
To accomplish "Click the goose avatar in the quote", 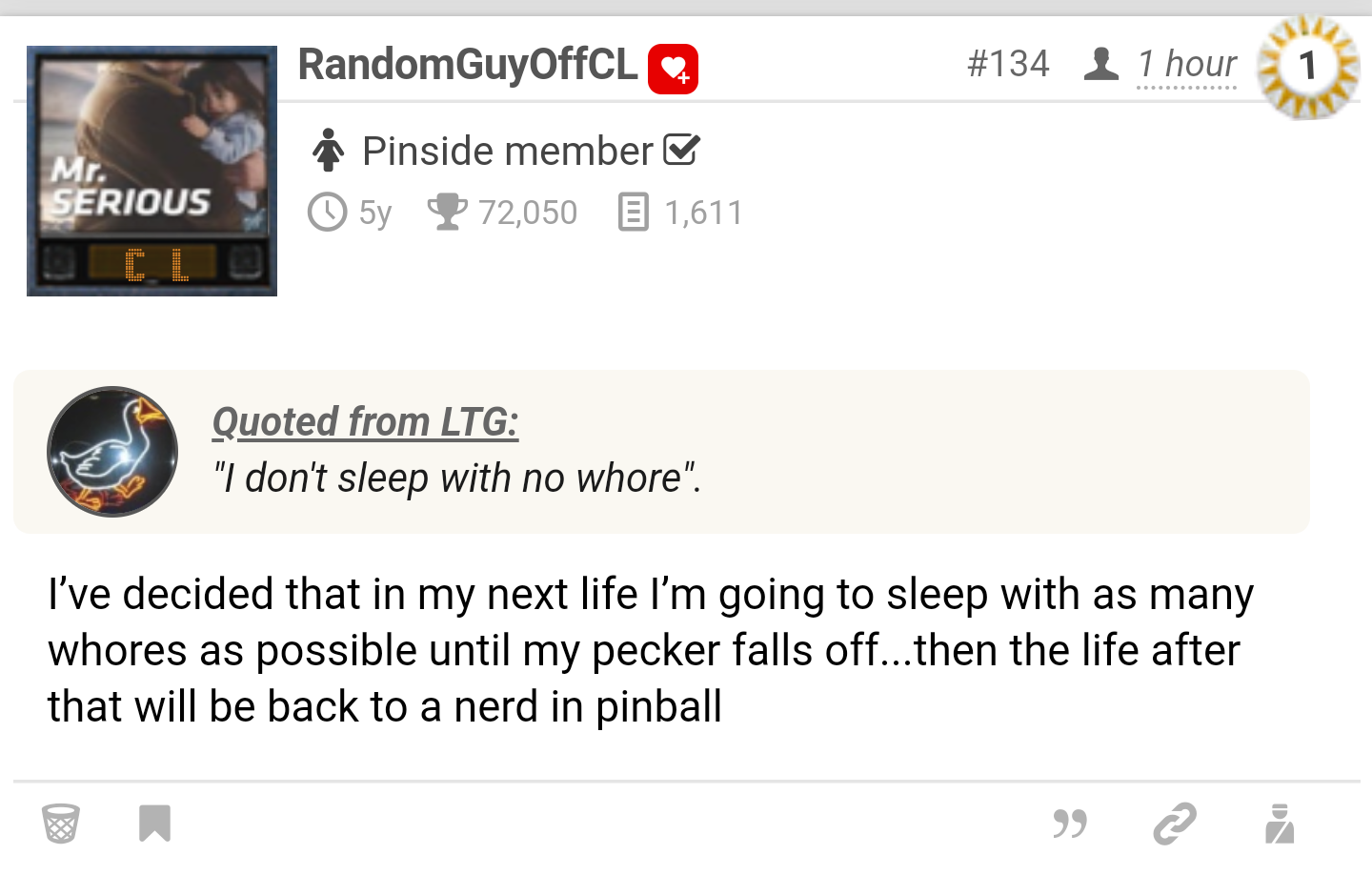I will pyautogui.click(x=112, y=452).
